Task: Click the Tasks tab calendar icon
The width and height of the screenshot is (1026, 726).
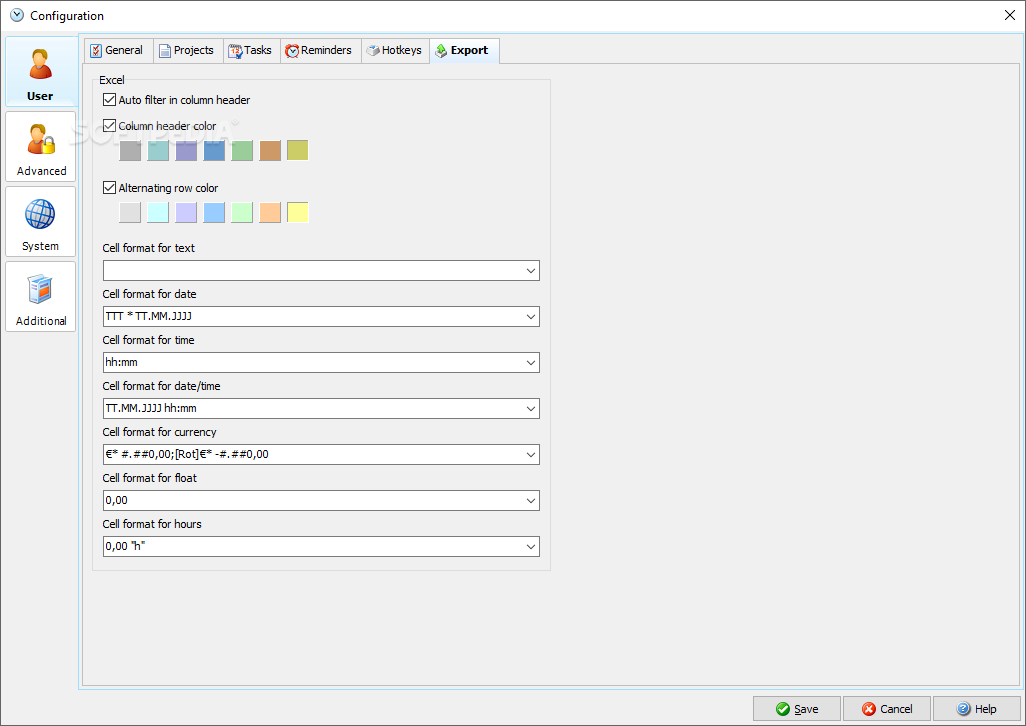Action: (235, 50)
